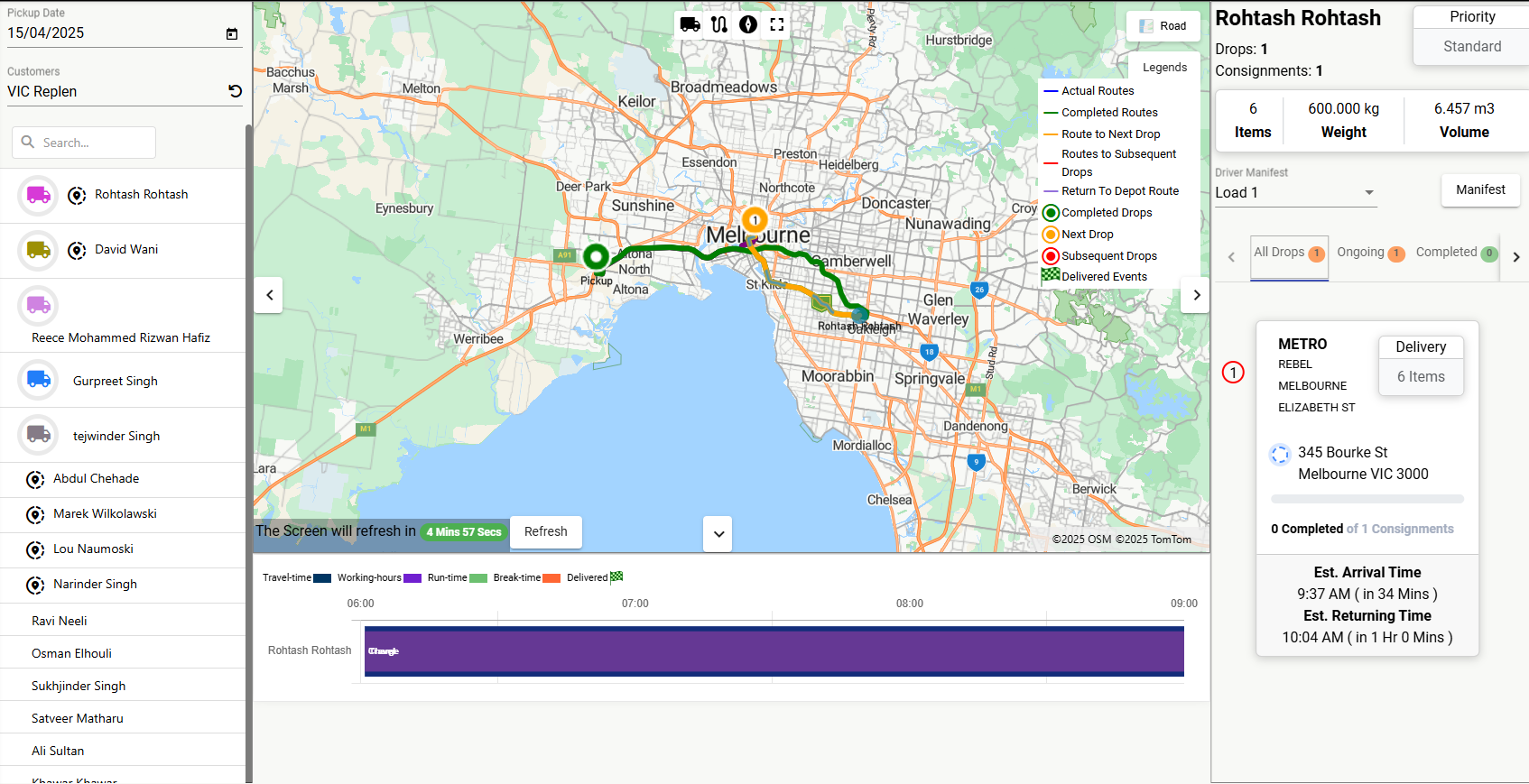Reset the Customers selection
The height and width of the screenshot is (784, 1529).
pos(235,91)
